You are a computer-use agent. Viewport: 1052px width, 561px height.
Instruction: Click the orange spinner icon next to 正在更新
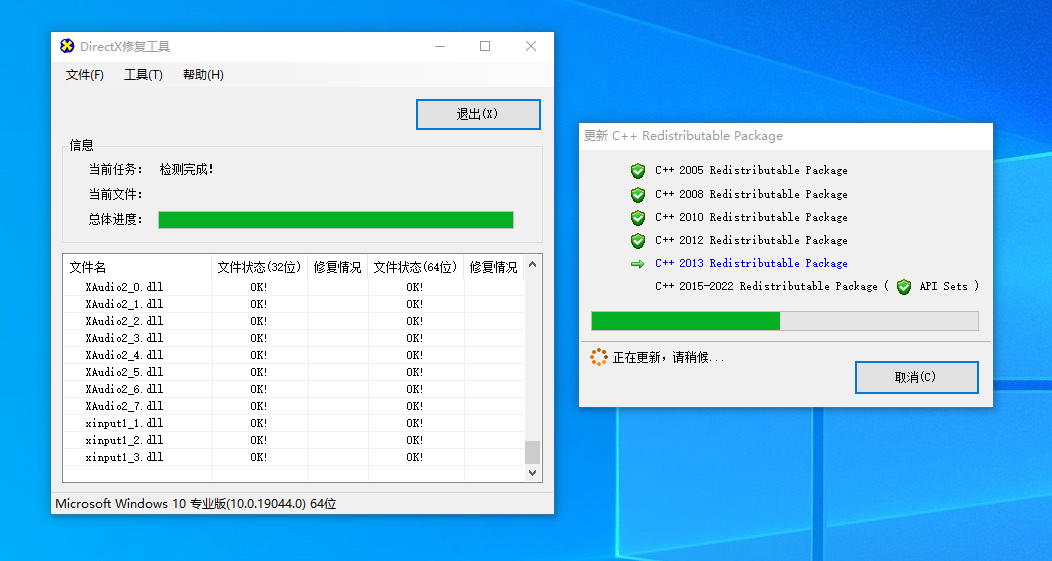[598, 357]
